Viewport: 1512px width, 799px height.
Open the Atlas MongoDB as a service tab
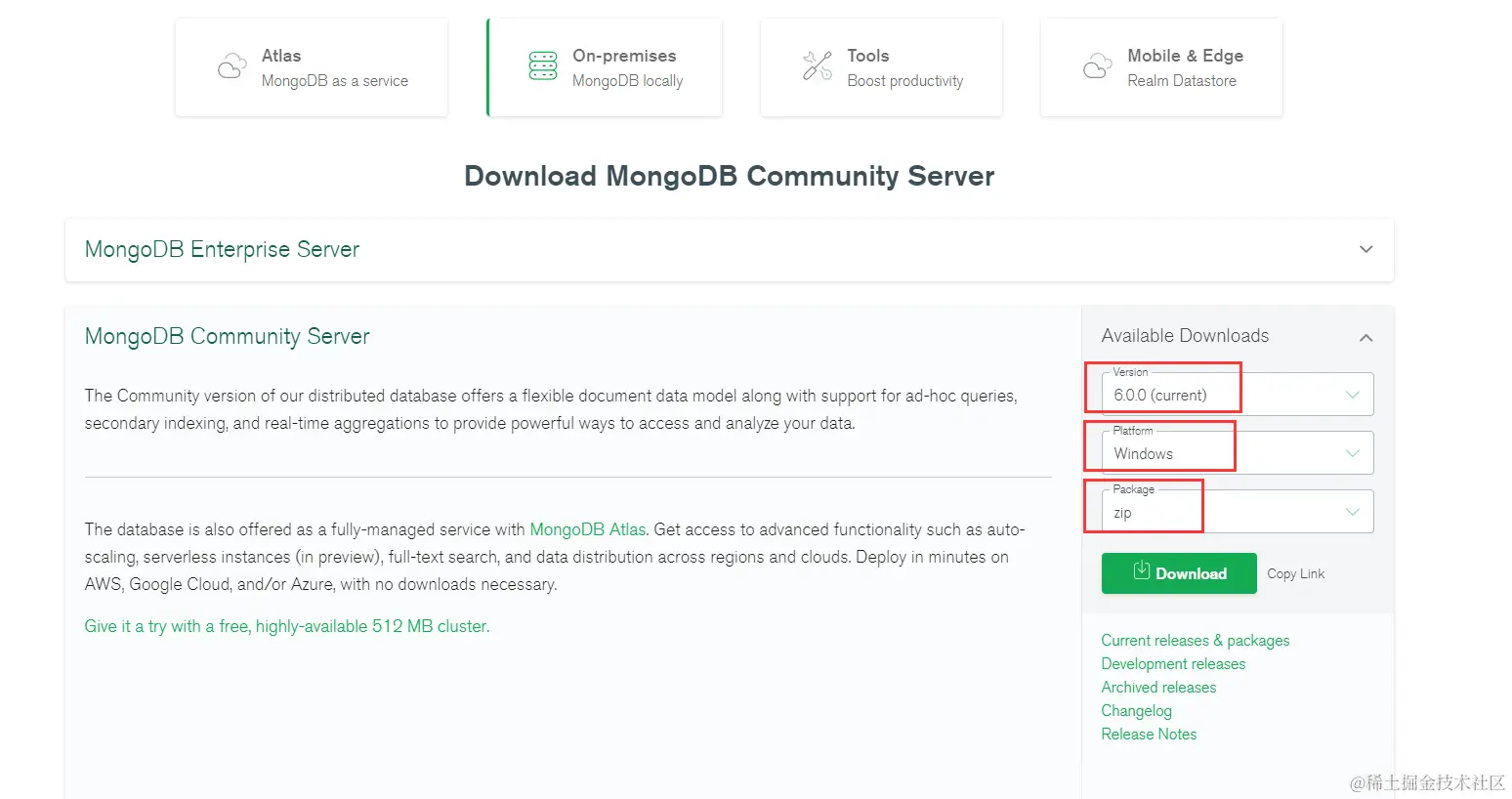(x=312, y=67)
